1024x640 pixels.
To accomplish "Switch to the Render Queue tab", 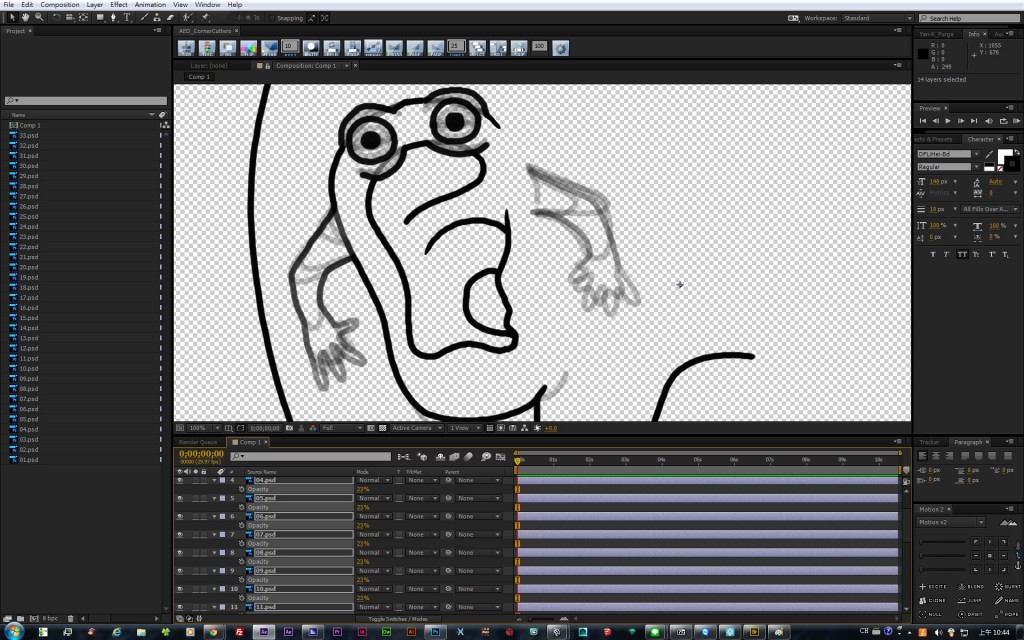I will click(198, 442).
